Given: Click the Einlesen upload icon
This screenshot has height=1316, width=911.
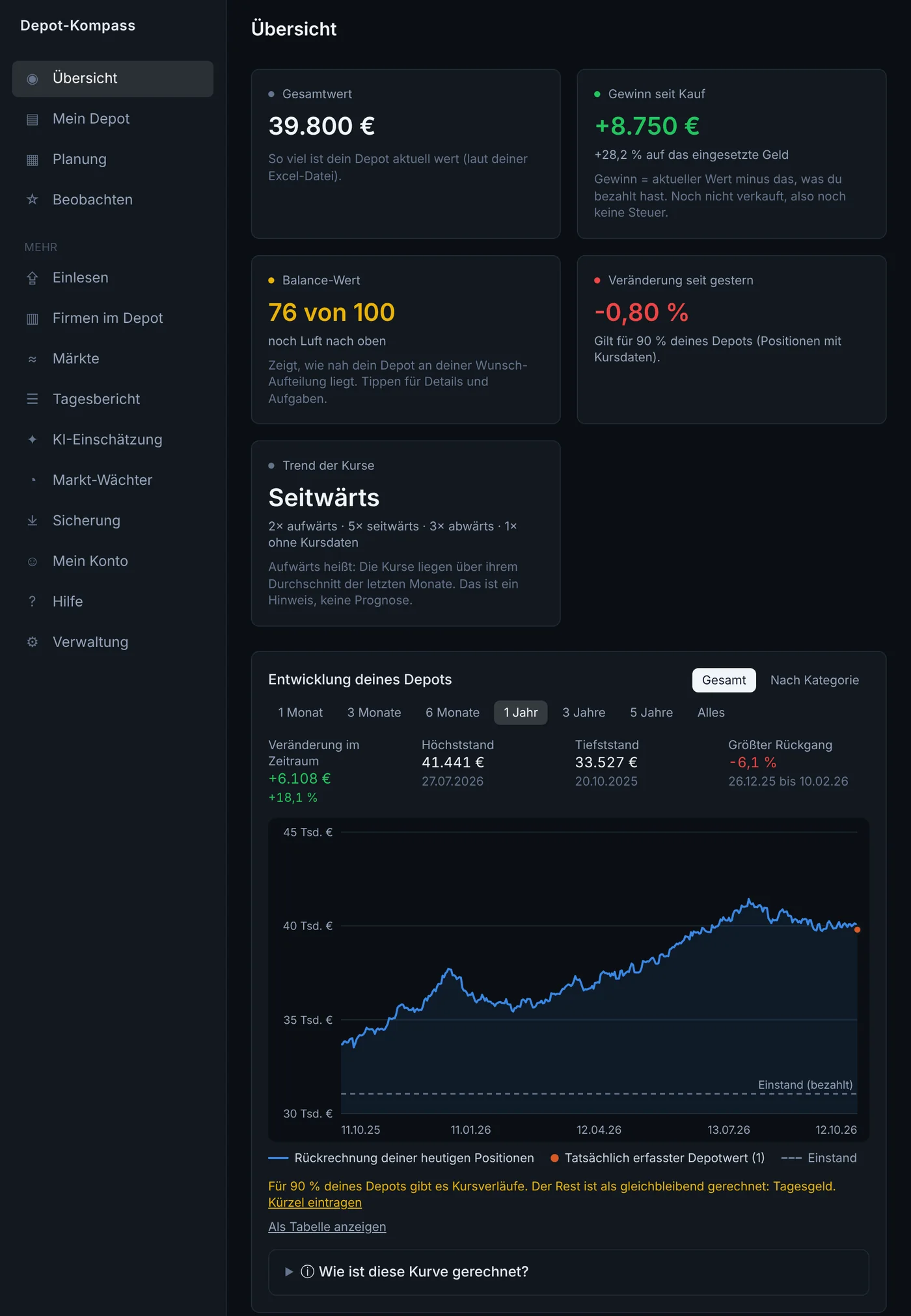Looking at the screenshot, I should [x=32, y=278].
